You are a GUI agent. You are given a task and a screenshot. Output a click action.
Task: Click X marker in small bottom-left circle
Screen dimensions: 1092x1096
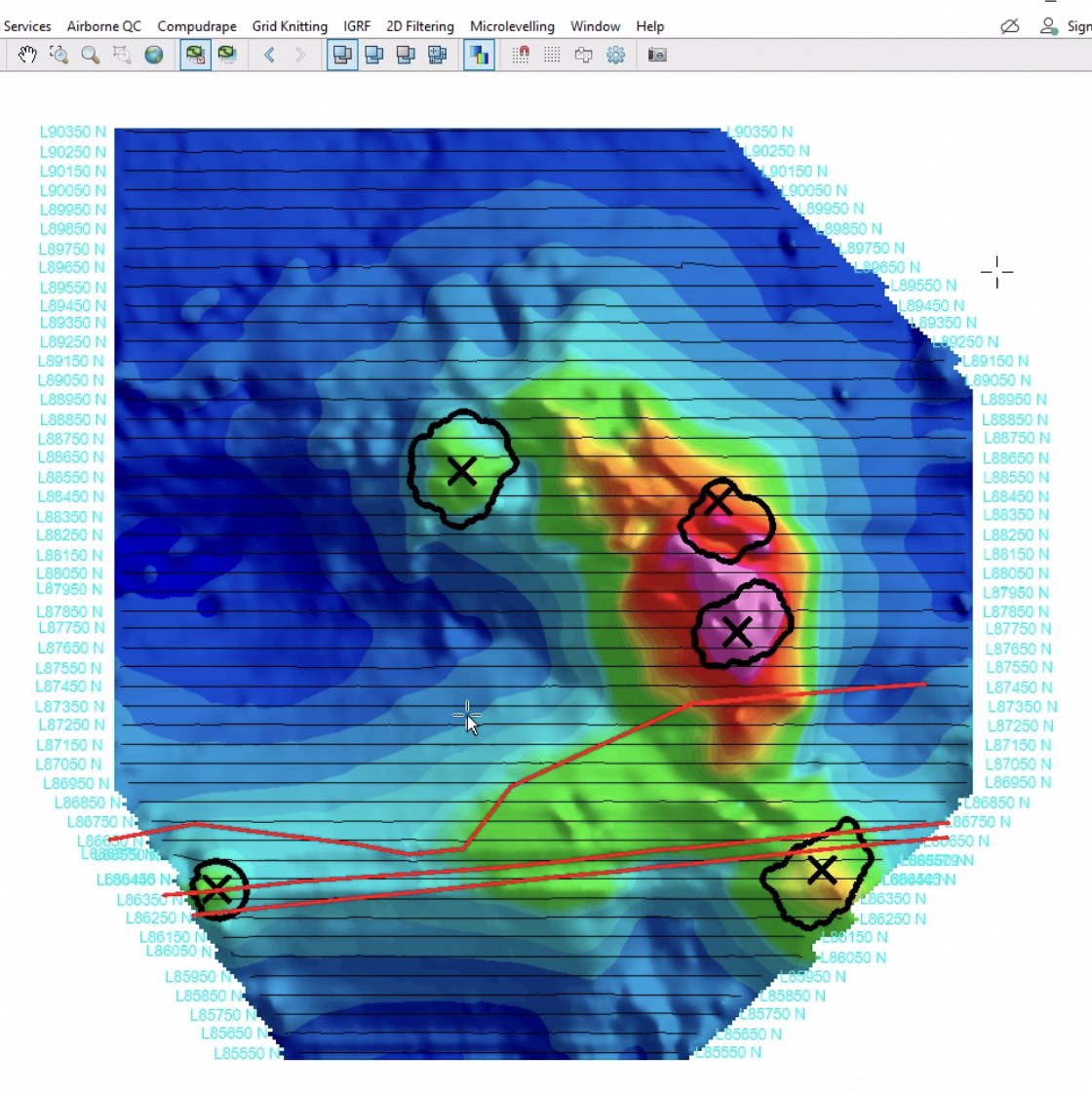coord(216,888)
